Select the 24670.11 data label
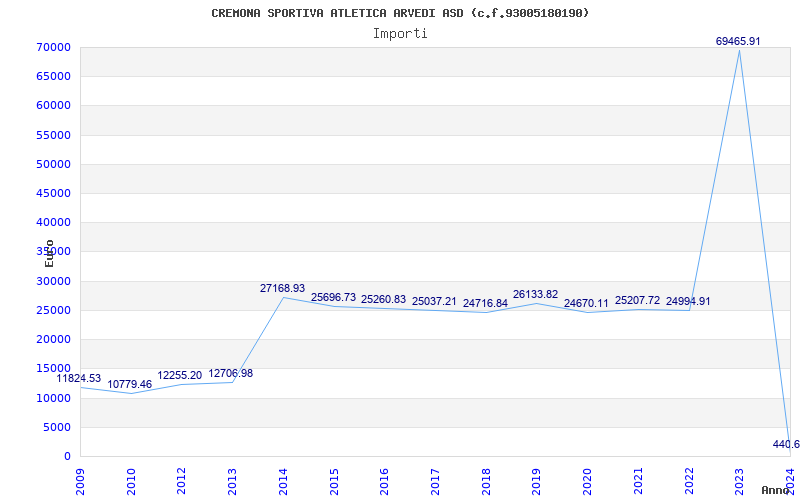Image resolution: width=800 pixels, height=500 pixels. coord(586,304)
